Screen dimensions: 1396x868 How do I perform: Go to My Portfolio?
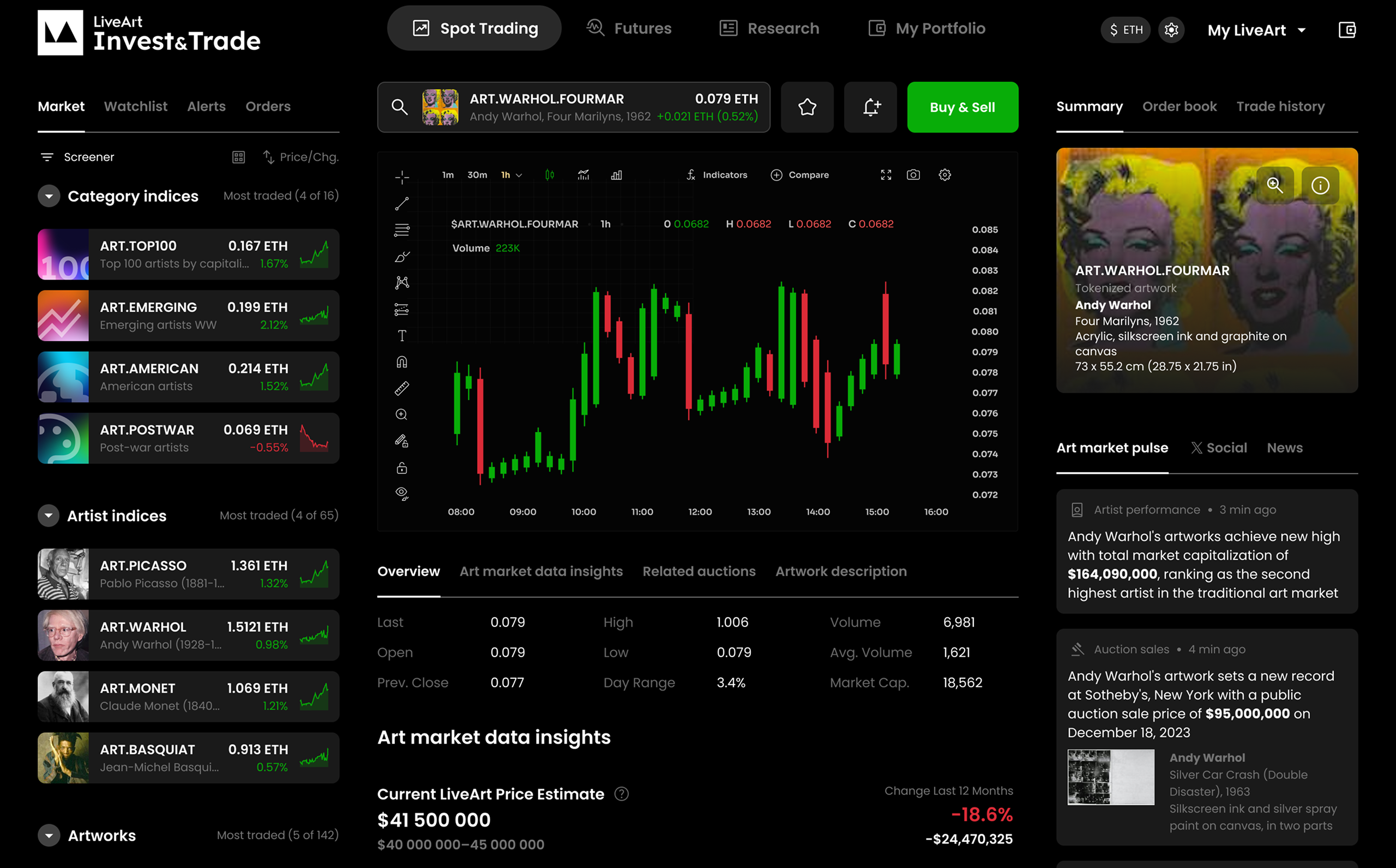pos(926,28)
